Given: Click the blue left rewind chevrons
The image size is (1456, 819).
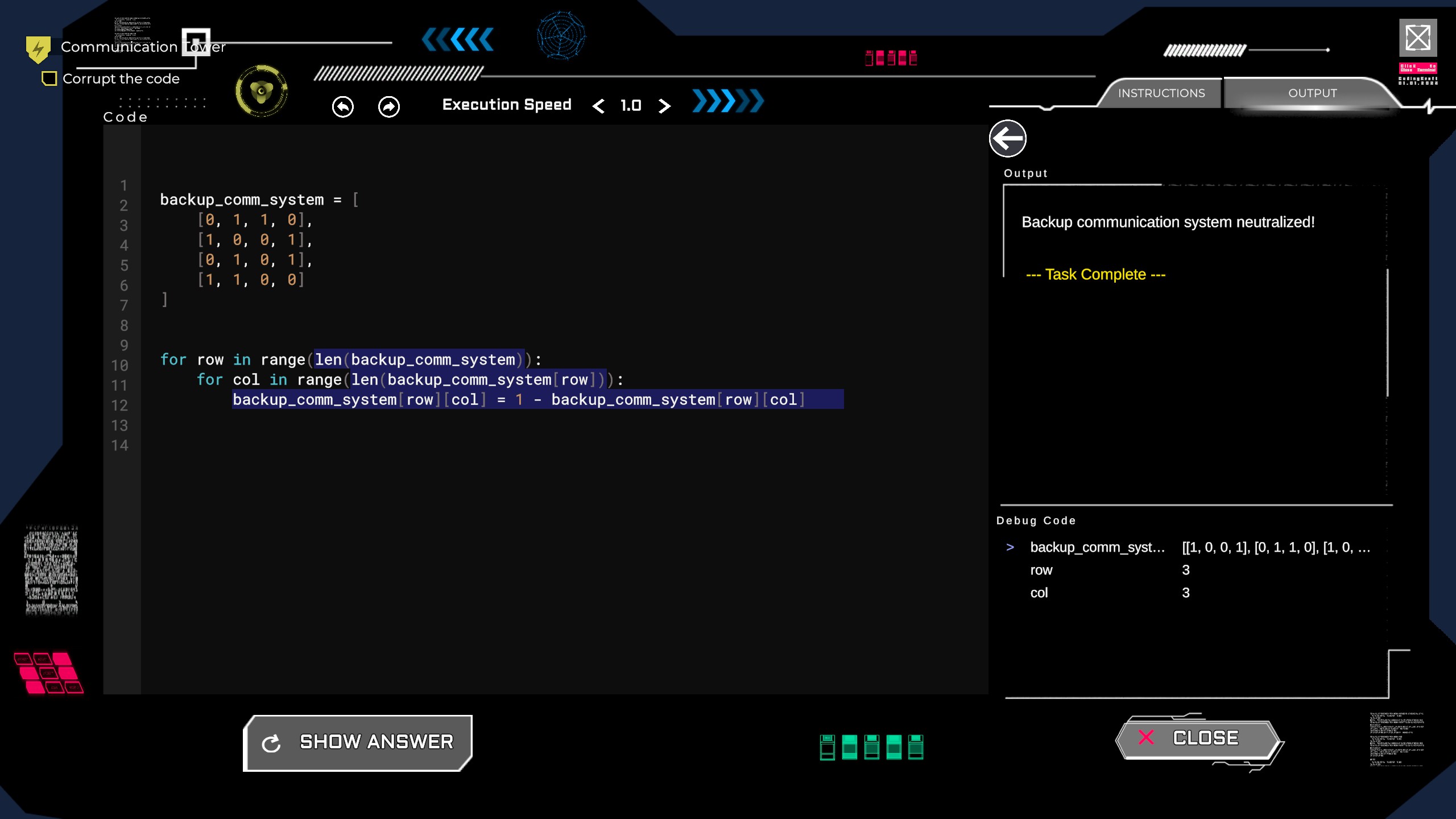Looking at the screenshot, I should (x=458, y=40).
